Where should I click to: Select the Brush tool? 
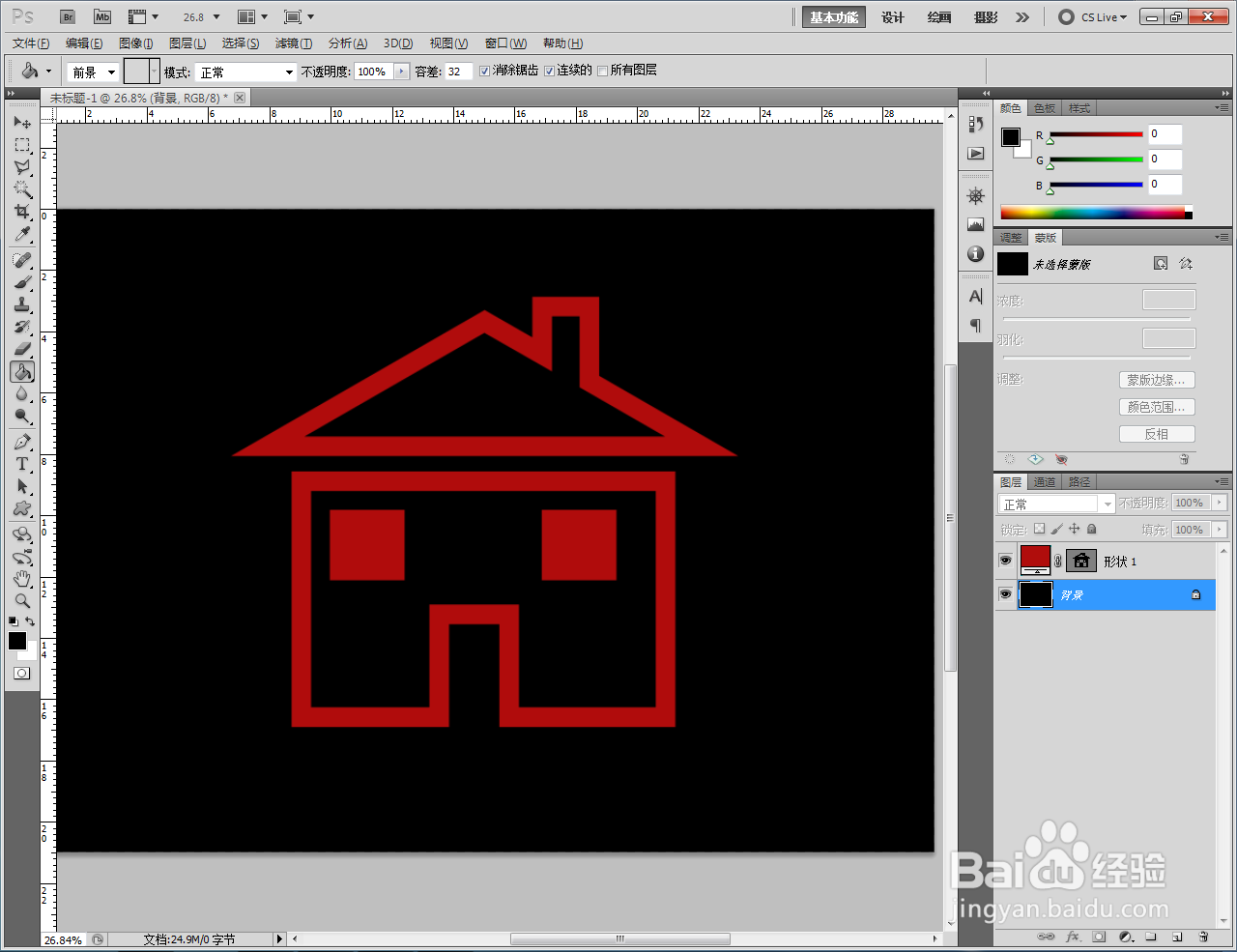[22, 282]
